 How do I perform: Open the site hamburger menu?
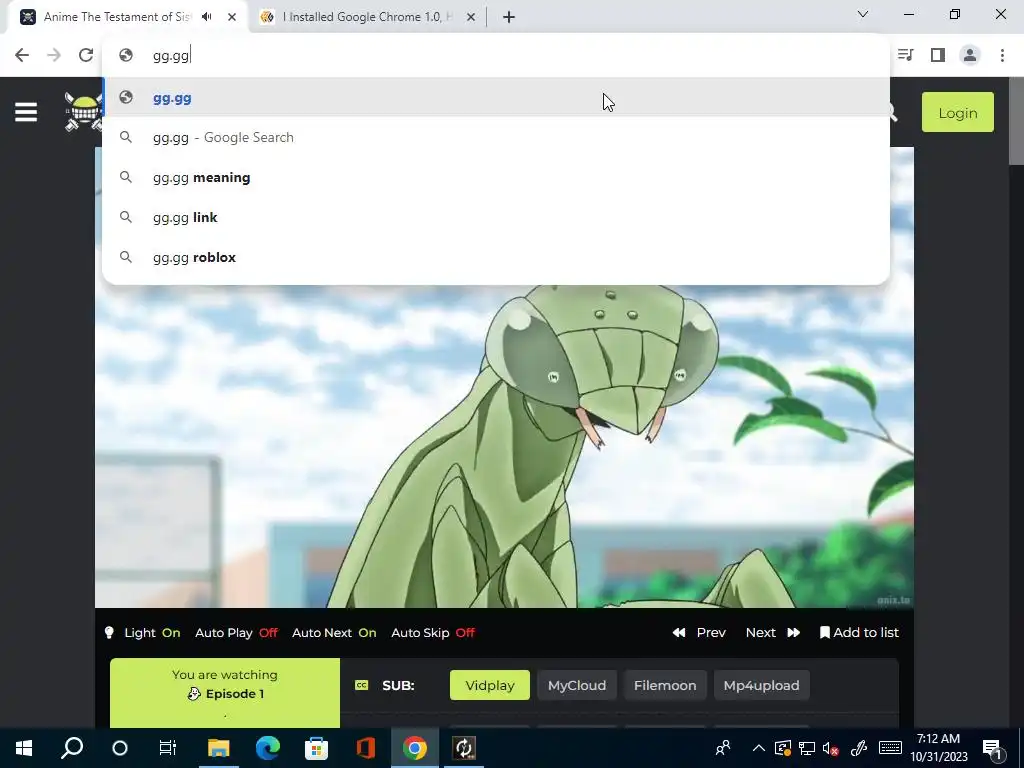26,112
